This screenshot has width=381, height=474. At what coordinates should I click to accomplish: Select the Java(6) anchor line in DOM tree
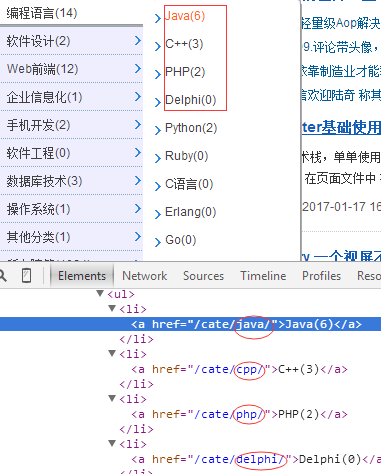tap(190, 324)
